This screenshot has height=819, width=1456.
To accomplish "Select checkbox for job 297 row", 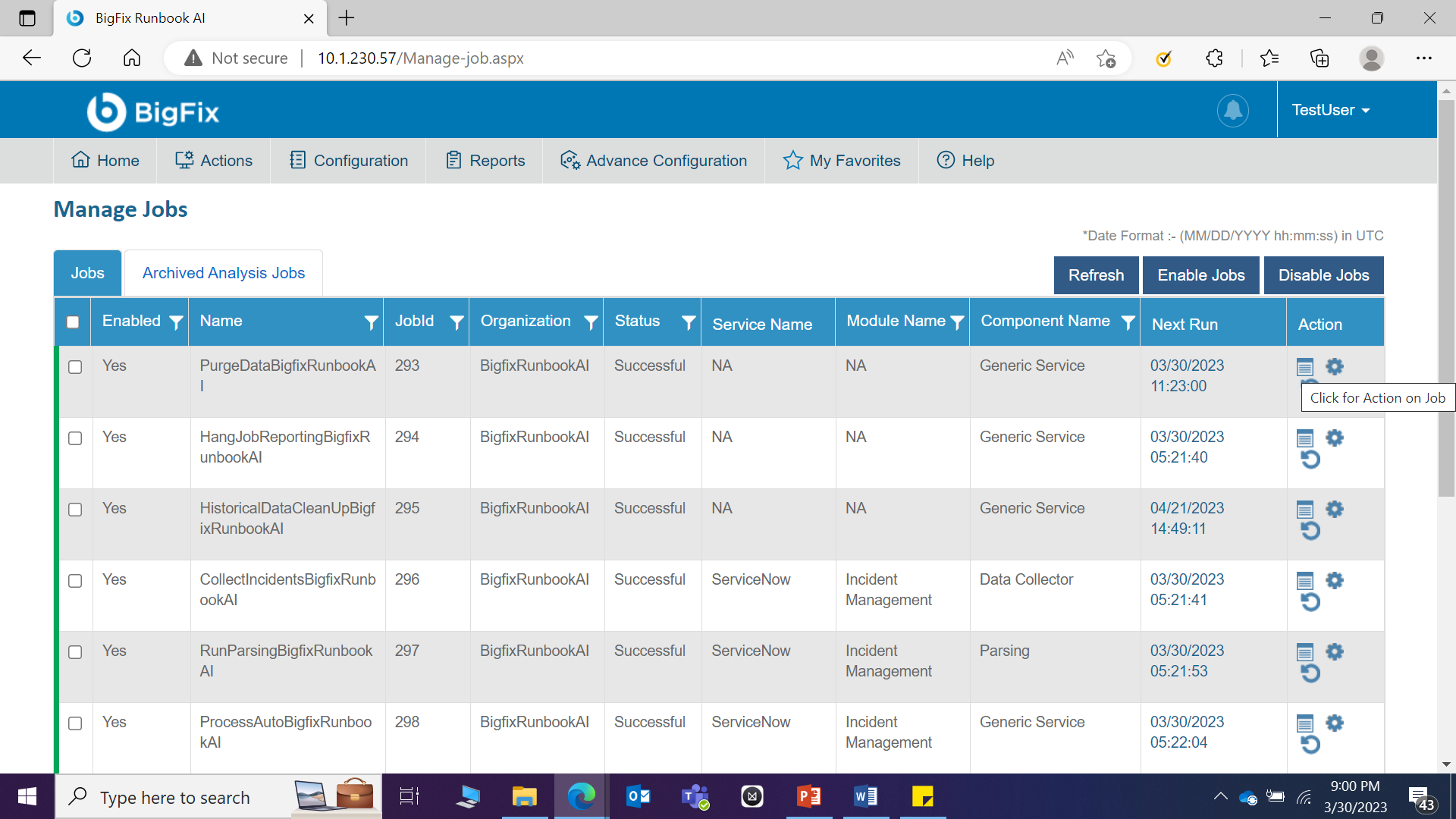I will [x=75, y=652].
